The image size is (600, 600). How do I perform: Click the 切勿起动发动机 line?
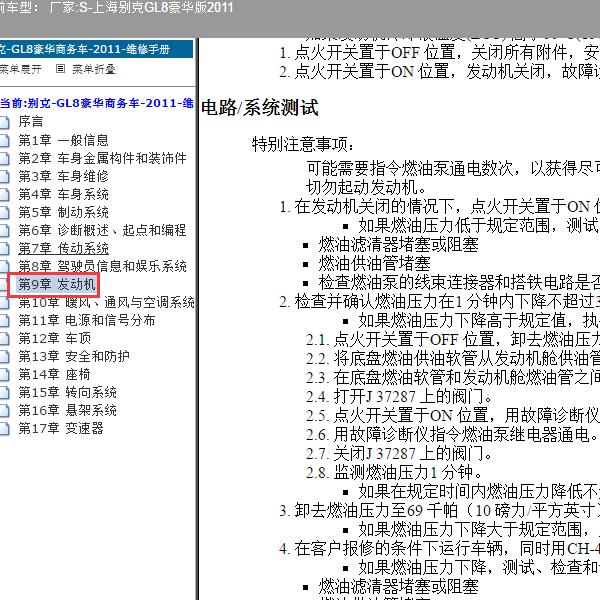pyautogui.click(x=366, y=187)
